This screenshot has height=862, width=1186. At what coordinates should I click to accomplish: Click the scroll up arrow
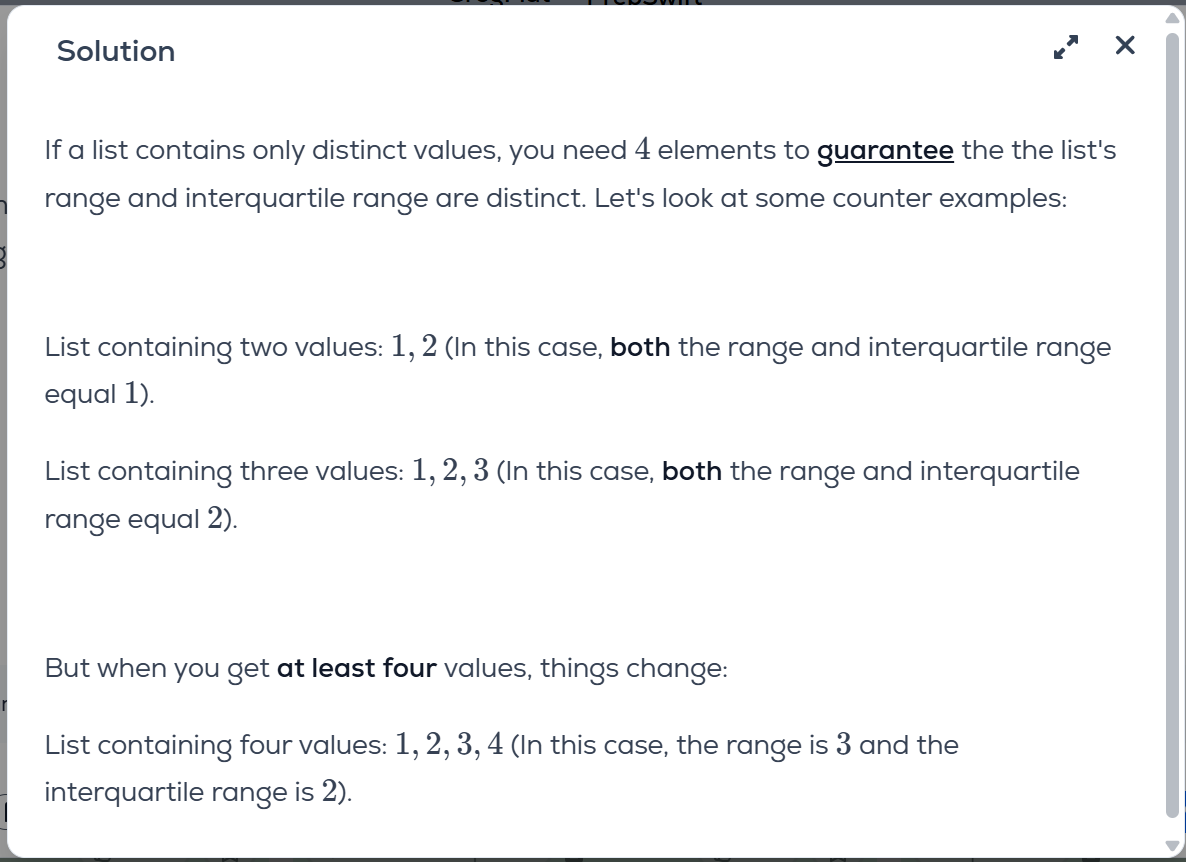point(1174,17)
